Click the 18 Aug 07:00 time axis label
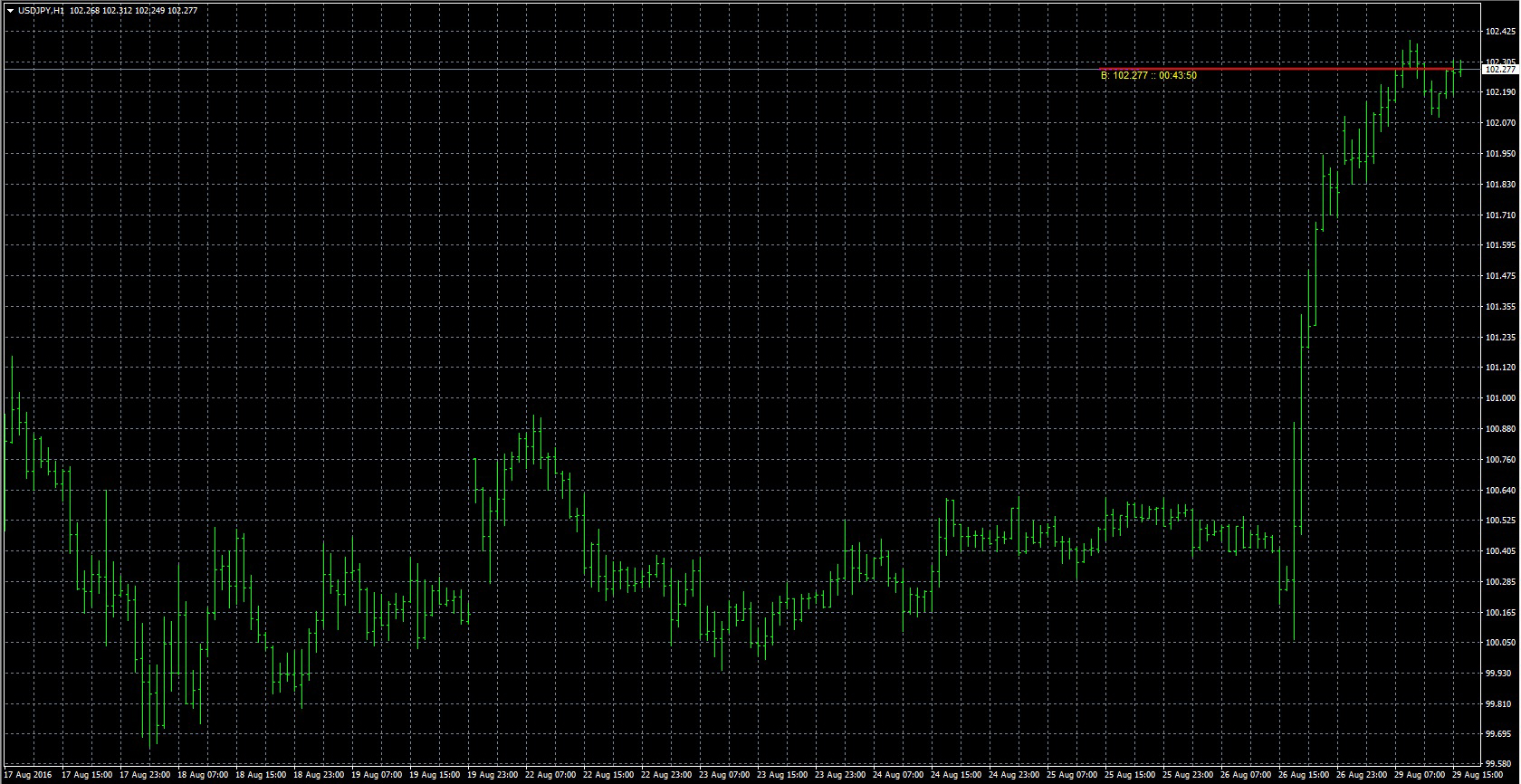The height and width of the screenshot is (784, 1521). click(x=203, y=776)
